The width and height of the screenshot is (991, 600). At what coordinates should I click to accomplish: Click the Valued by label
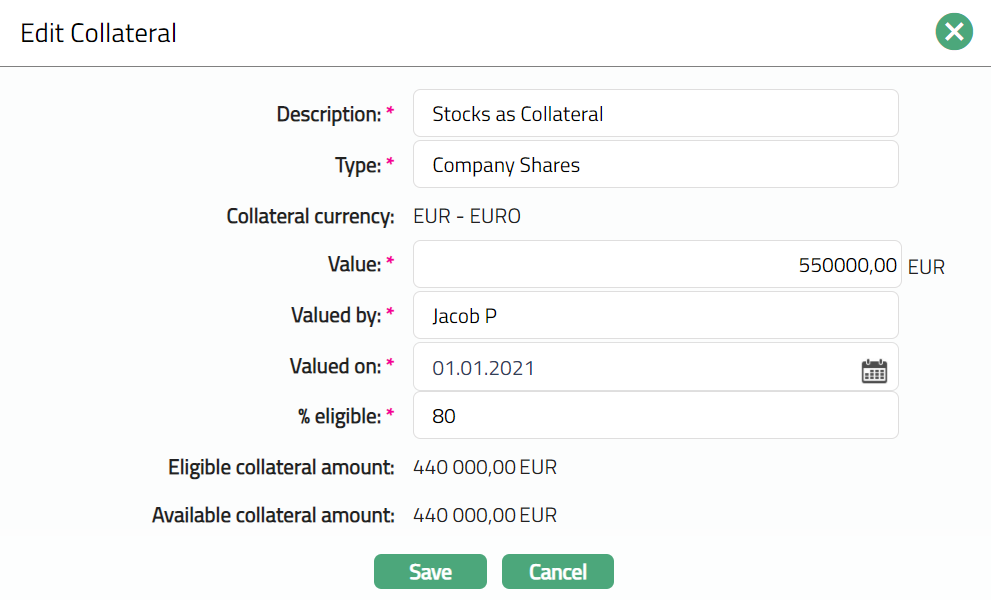pyautogui.click(x=335, y=316)
